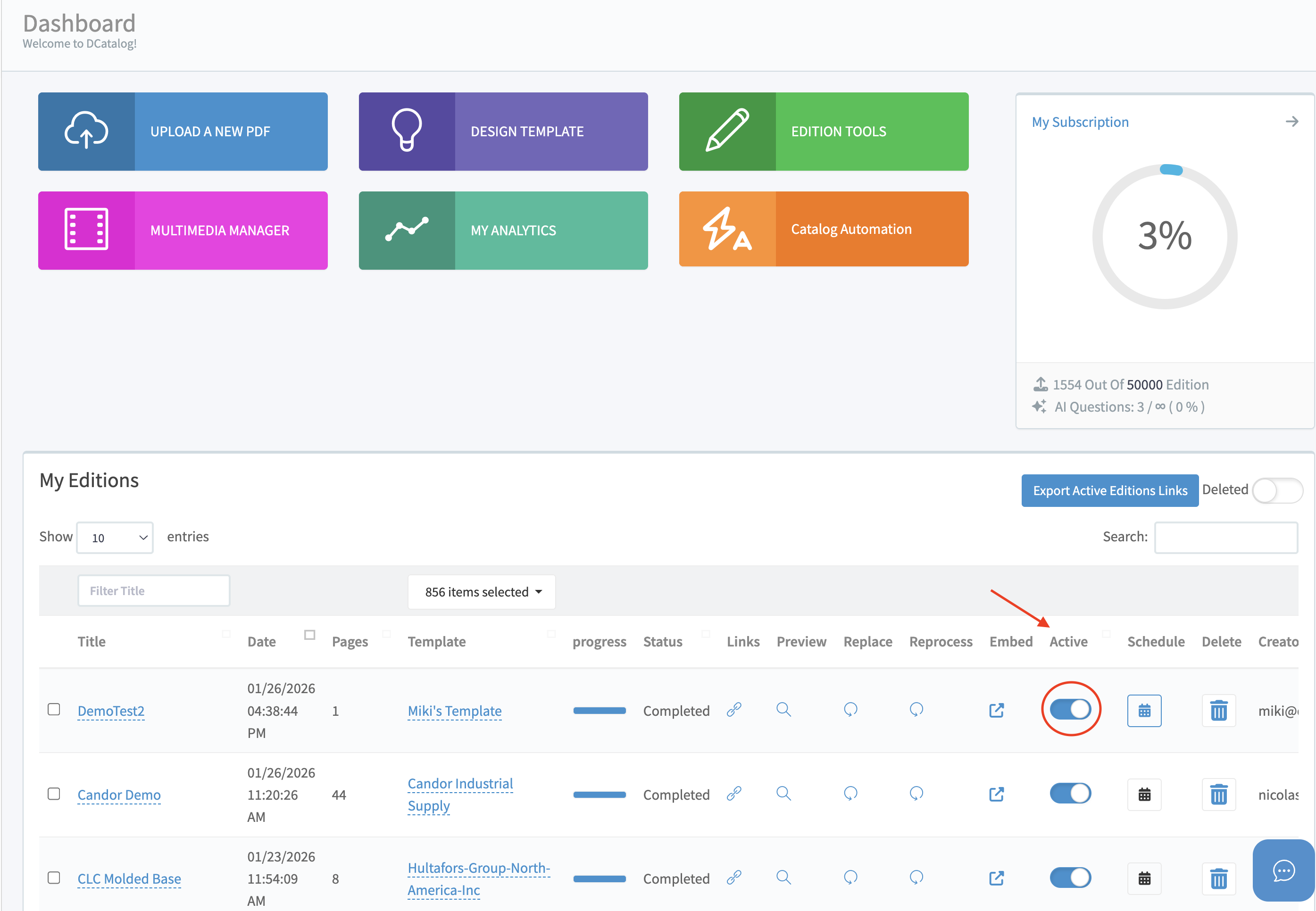Click replace icon for Candor Demo
Screen dimensions: 1316x911
(x=850, y=794)
